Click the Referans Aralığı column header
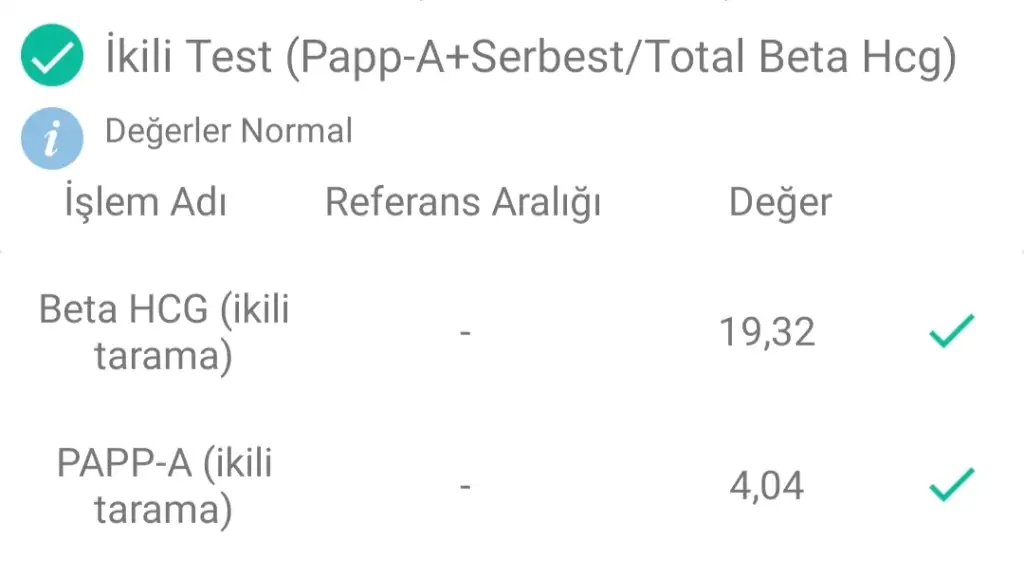Viewport: 1024px width, 561px height. (x=462, y=203)
